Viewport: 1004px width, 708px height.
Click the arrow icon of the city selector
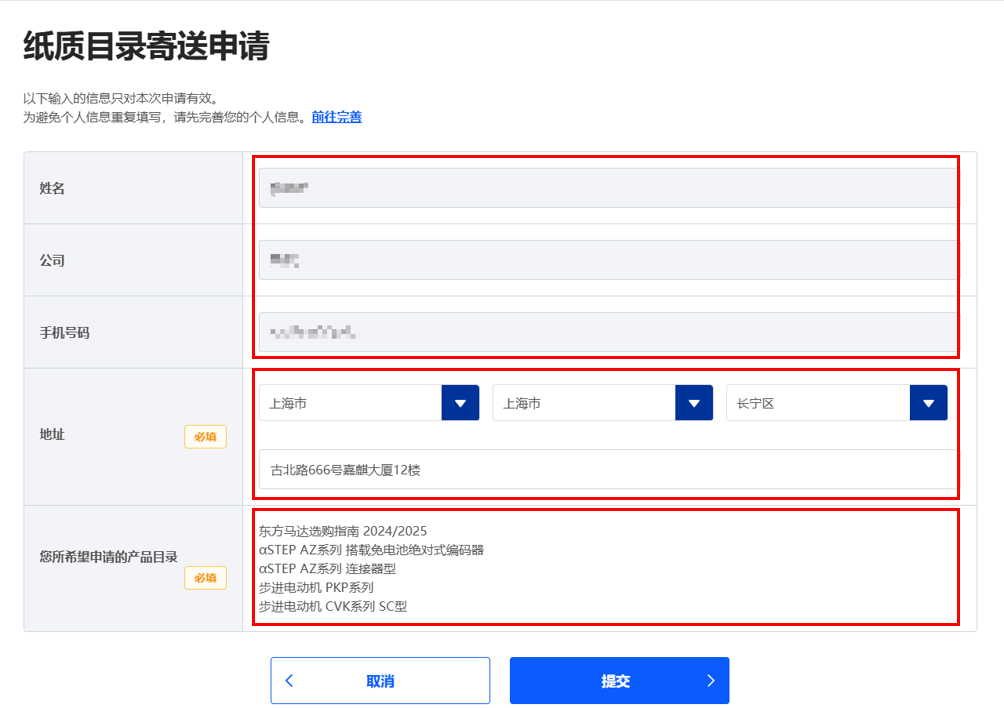click(694, 402)
